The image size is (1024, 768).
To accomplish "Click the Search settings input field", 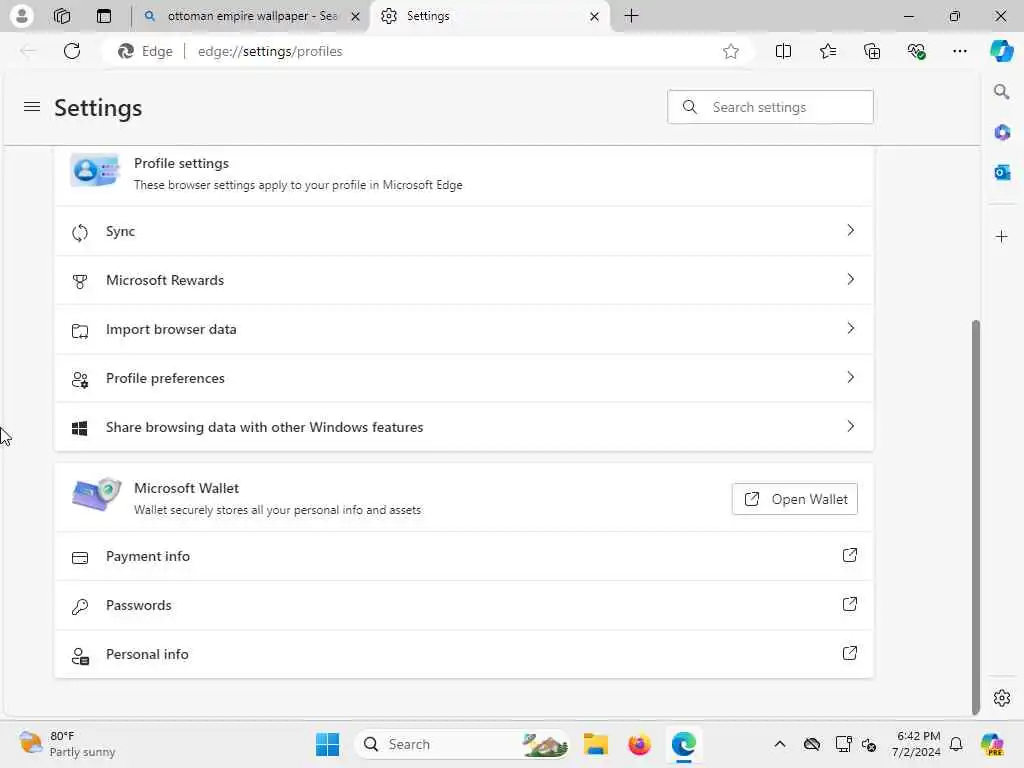I will click(x=770, y=107).
